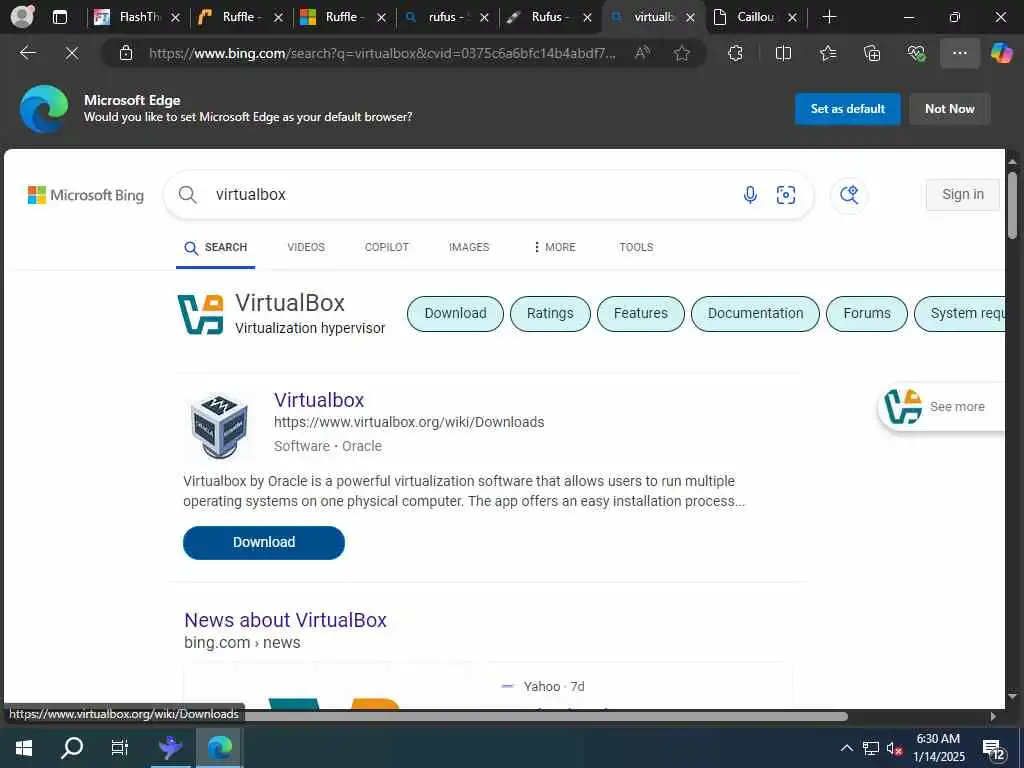Viewport: 1024px width, 768px height.
Task: Stop loading the page with X button
Action: [x=72, y=53]
